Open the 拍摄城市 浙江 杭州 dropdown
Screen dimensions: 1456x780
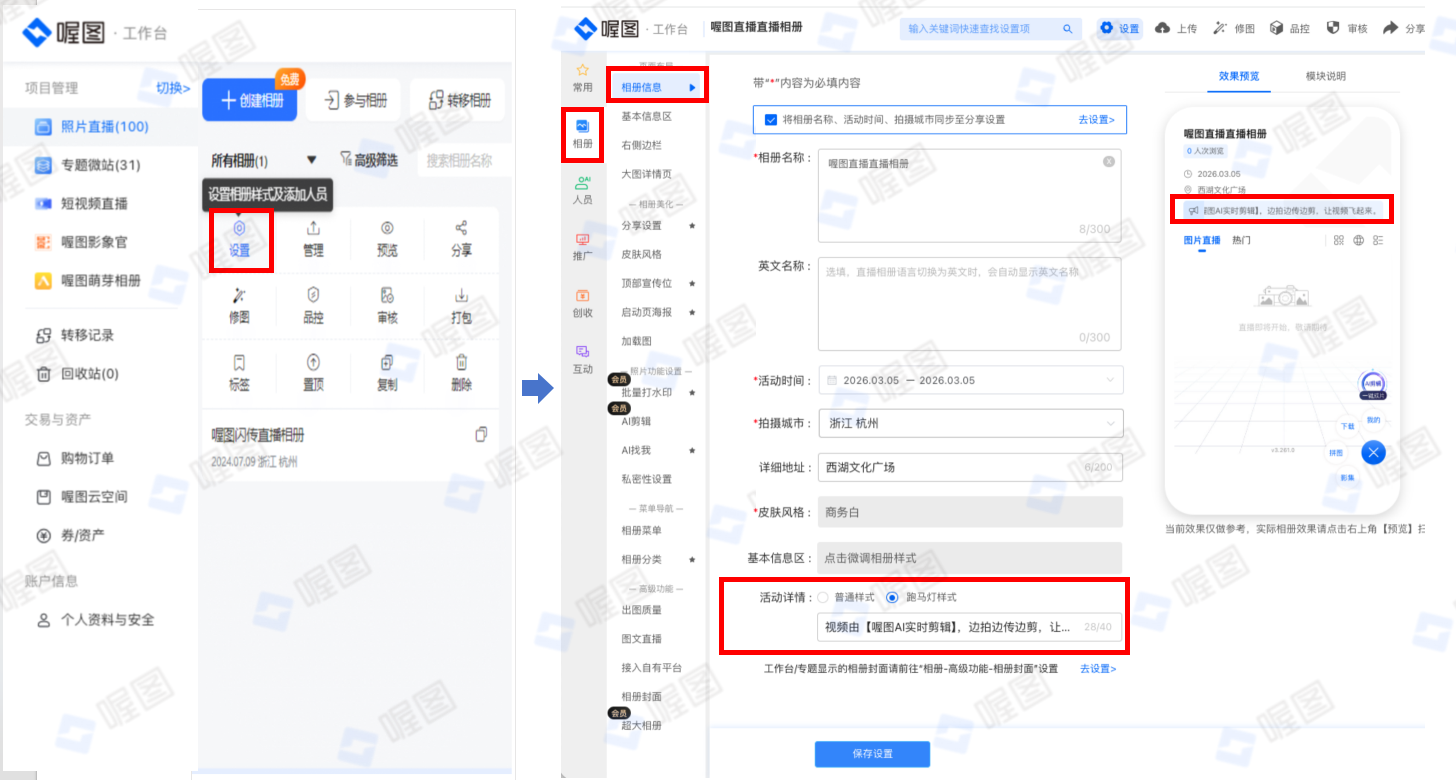click(x=970, y=423)
